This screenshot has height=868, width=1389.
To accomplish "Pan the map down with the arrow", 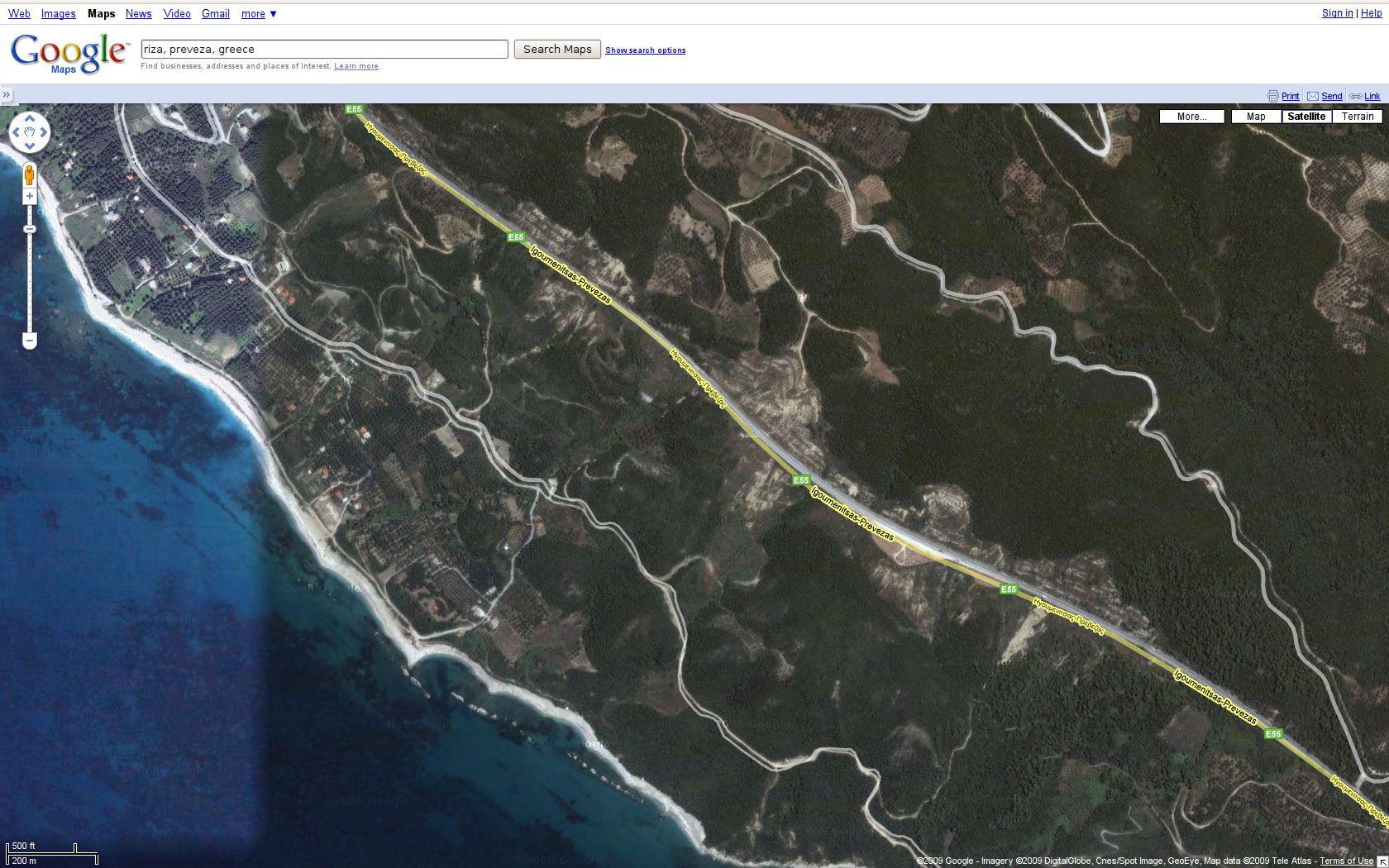I will coord(30,146).
